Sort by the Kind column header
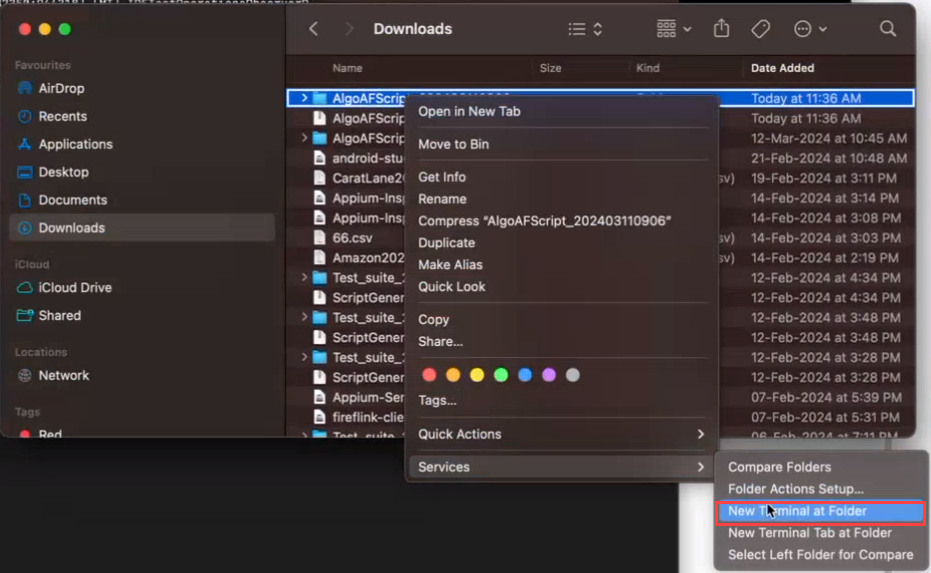The width and height of the screenshot is (931, 573). (x=648, y=68)
